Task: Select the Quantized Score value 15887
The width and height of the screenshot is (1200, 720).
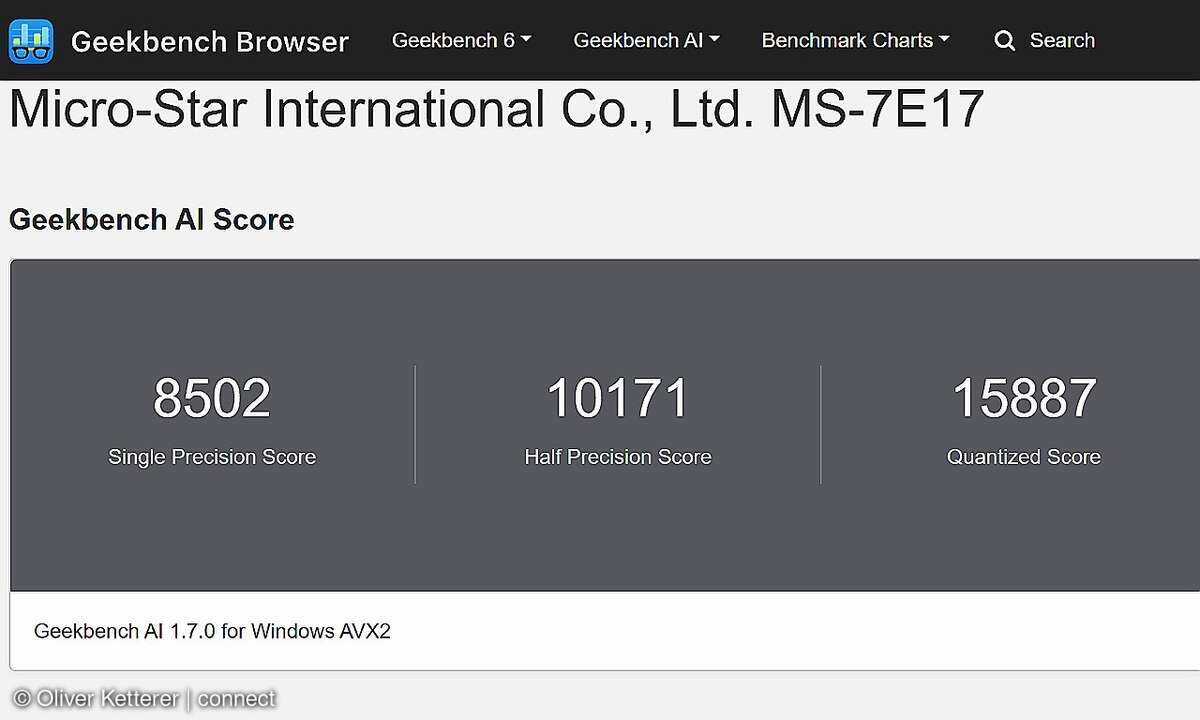Action: [x=1023, y=398]
